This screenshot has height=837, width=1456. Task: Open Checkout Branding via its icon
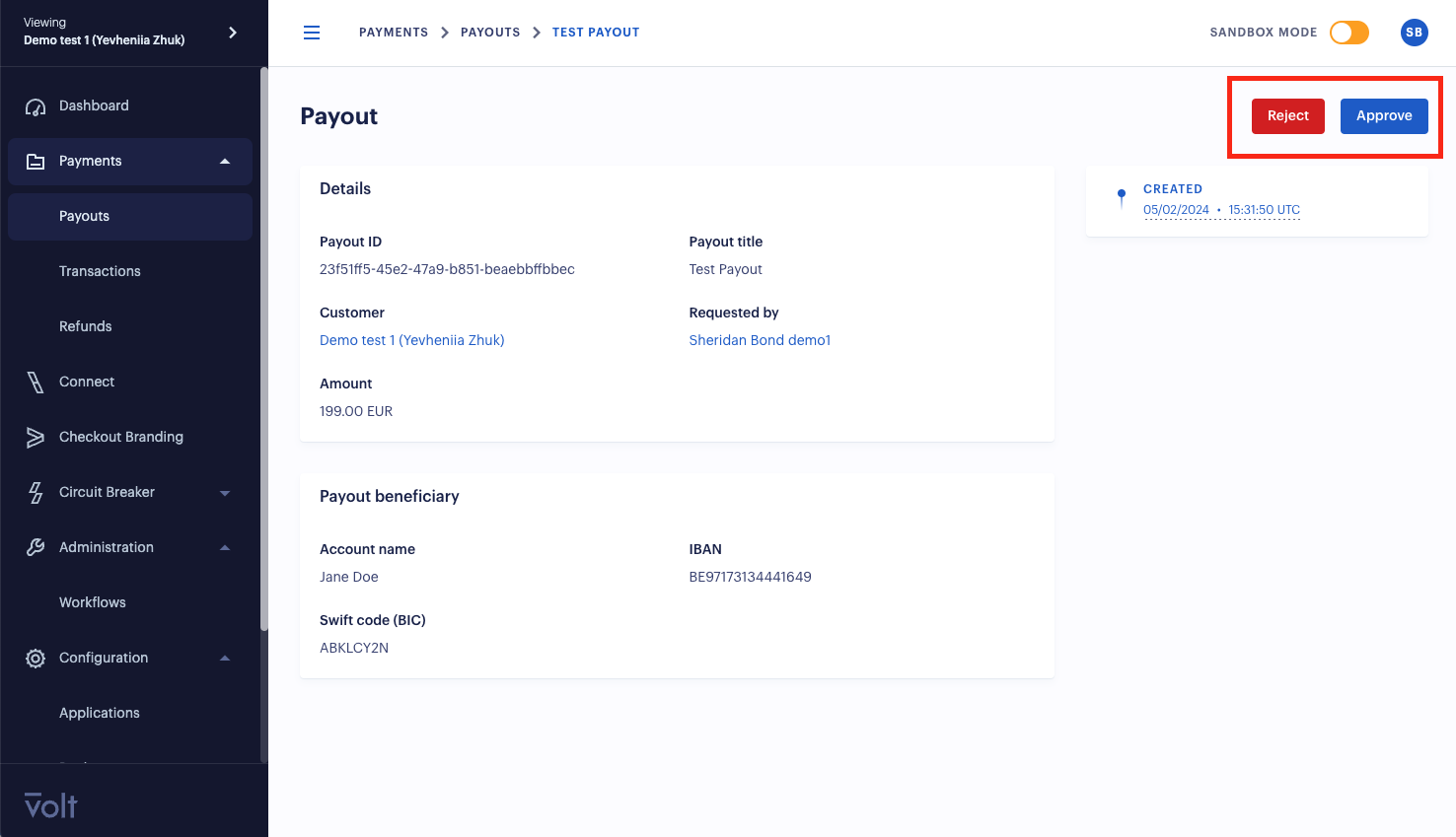[x=36, y=437]
